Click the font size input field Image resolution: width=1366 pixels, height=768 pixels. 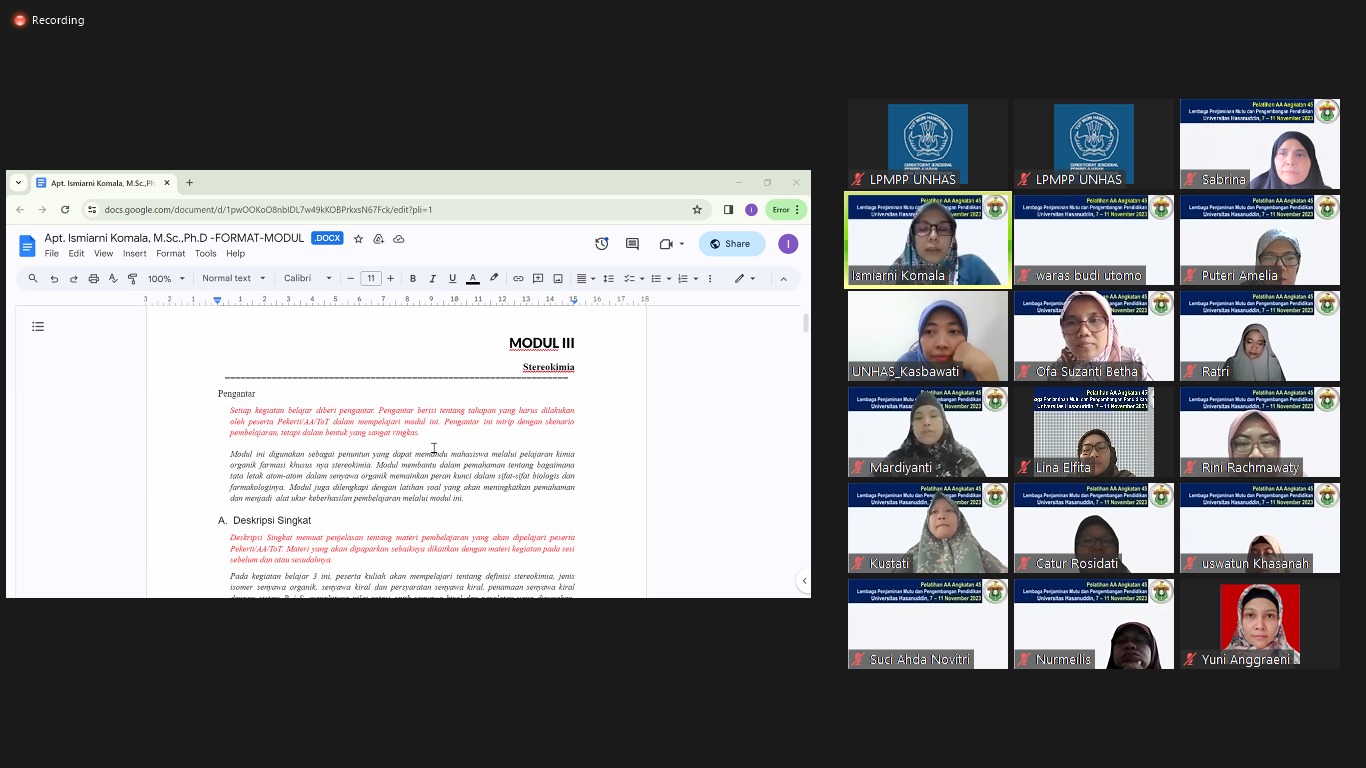[x=370, y=279]
